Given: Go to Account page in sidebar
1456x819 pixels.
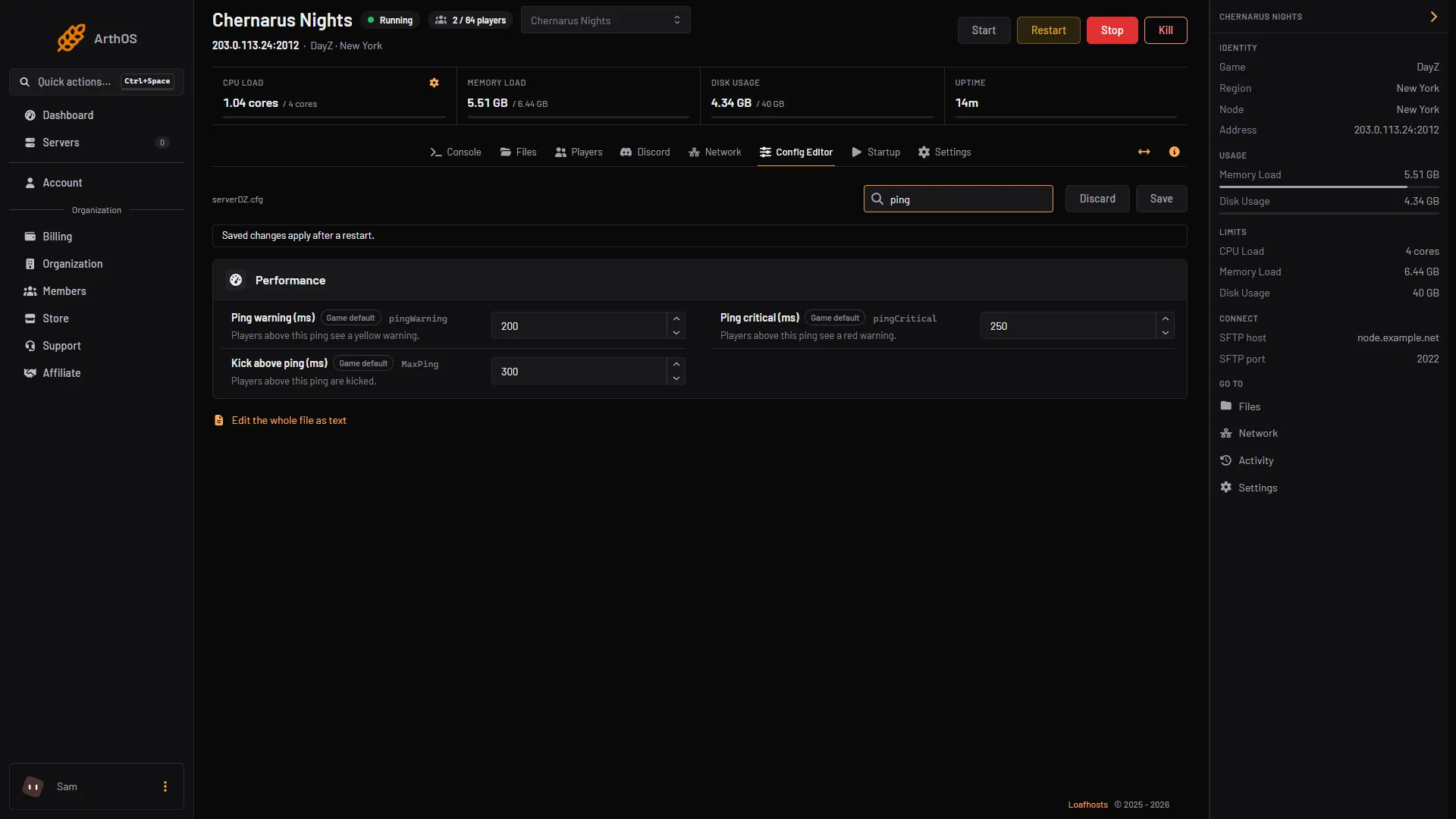Looking at the screenshot, I should [x=96, y=183].
